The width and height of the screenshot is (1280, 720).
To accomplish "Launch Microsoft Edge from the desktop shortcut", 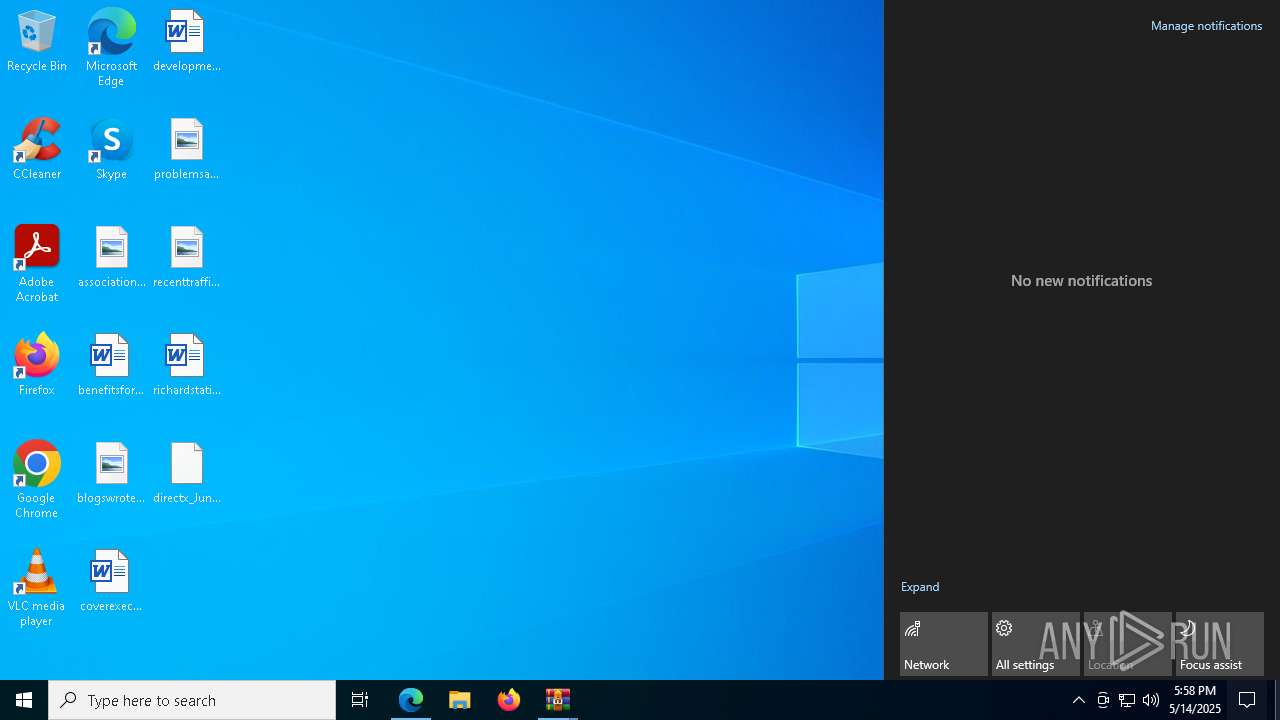I will 111,47.
